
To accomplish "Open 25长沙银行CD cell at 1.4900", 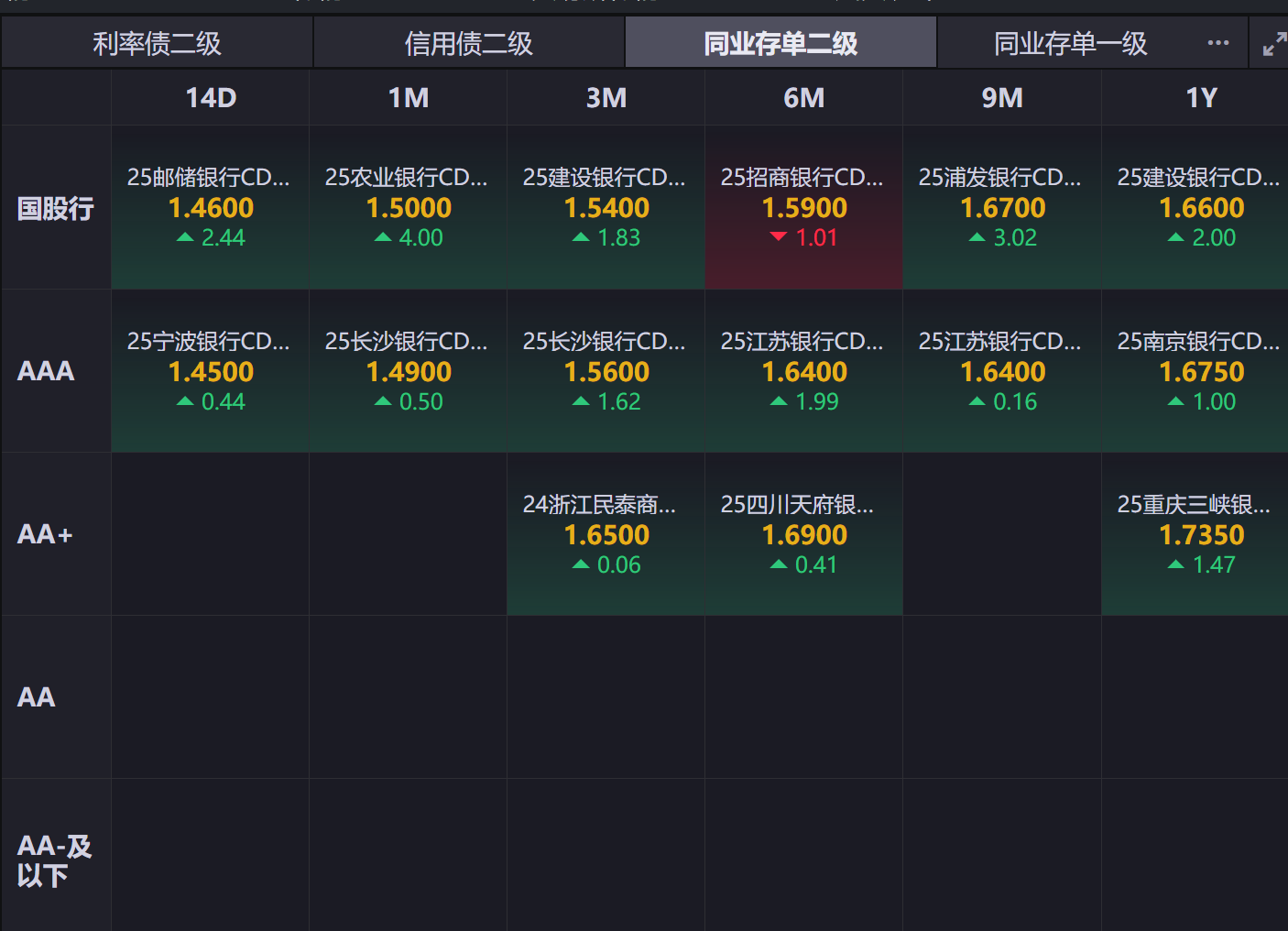I will click(x=409, y=371).
